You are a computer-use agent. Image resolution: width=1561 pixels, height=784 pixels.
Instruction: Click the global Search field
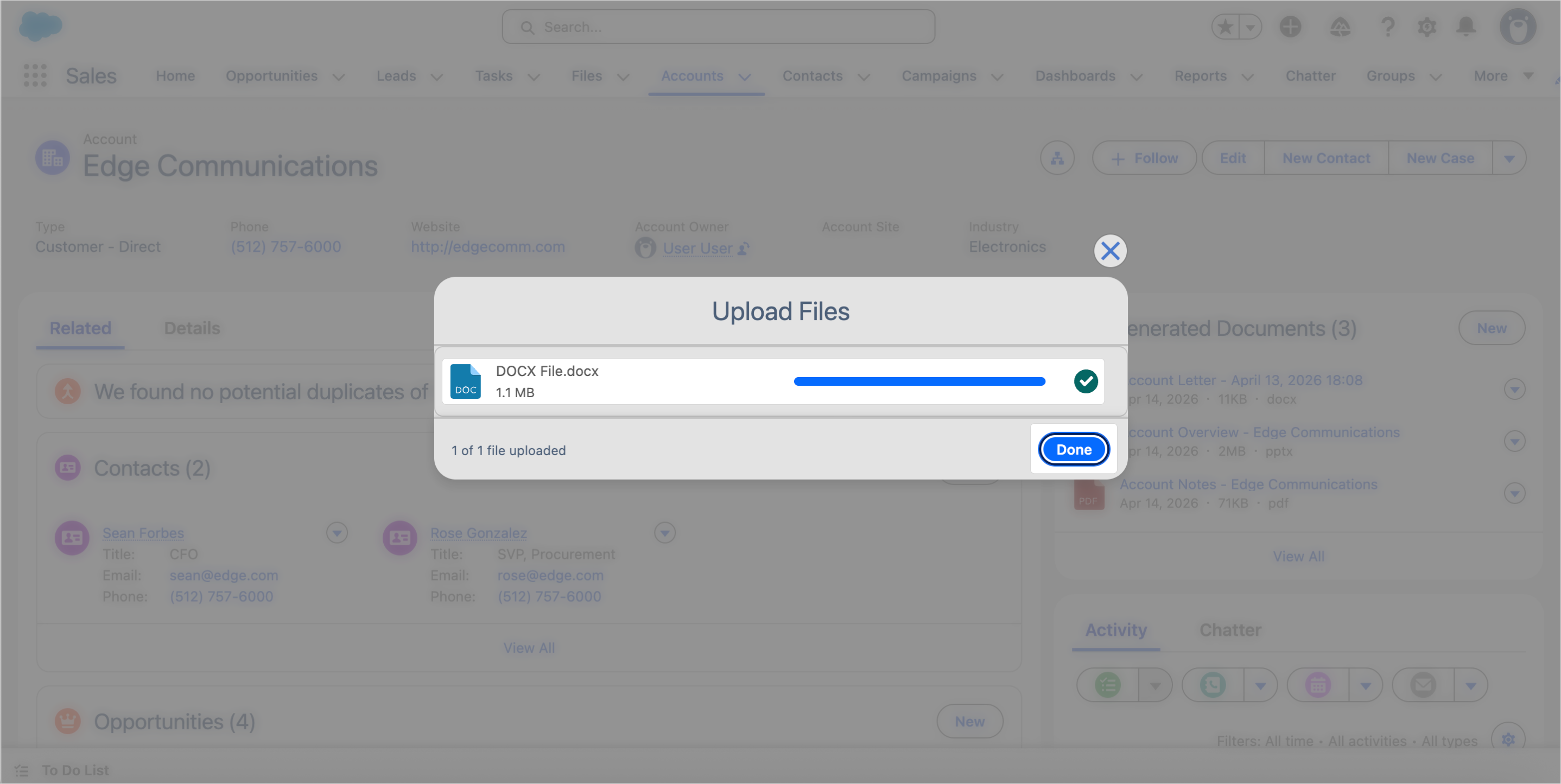(718, 27)
